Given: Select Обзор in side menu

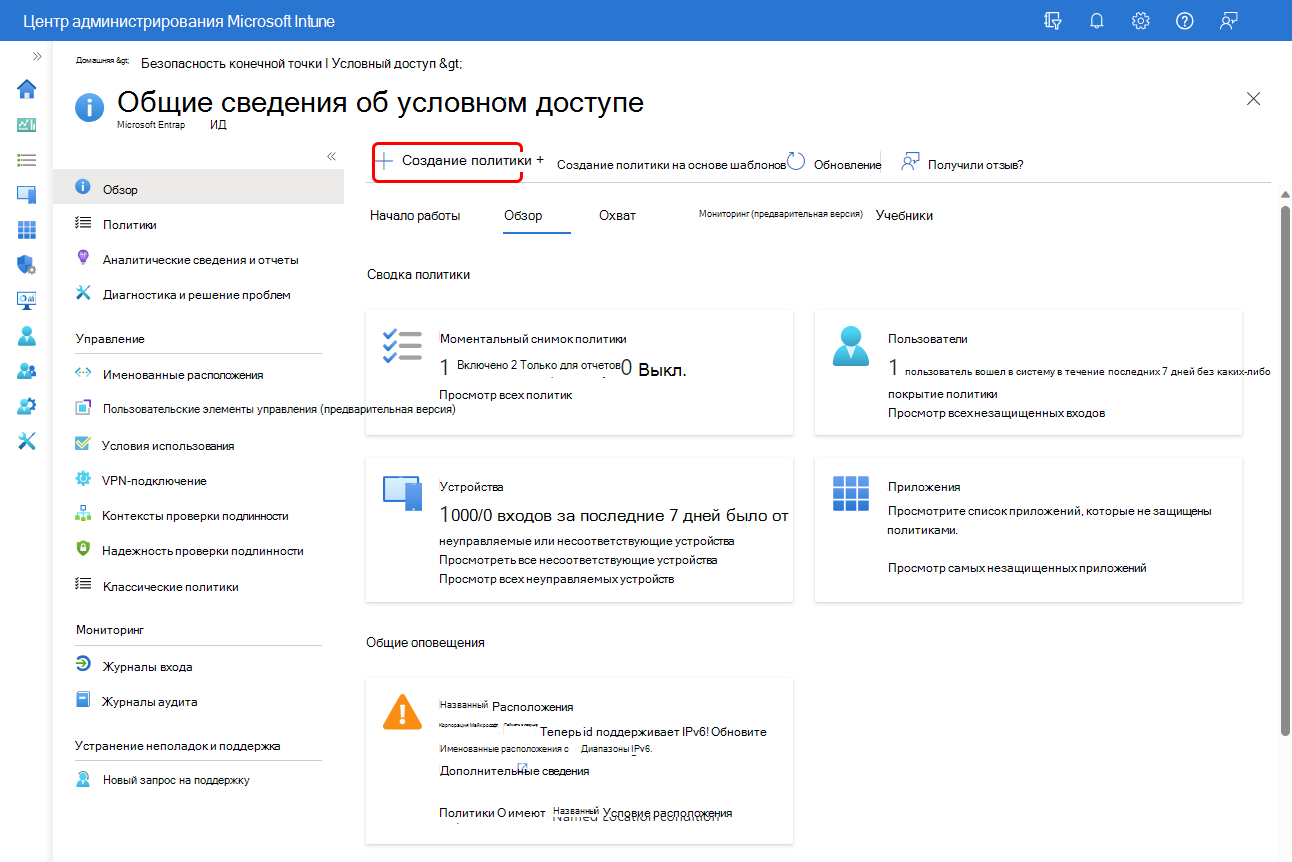Looking at the screenshot, I should pos(198,188).
